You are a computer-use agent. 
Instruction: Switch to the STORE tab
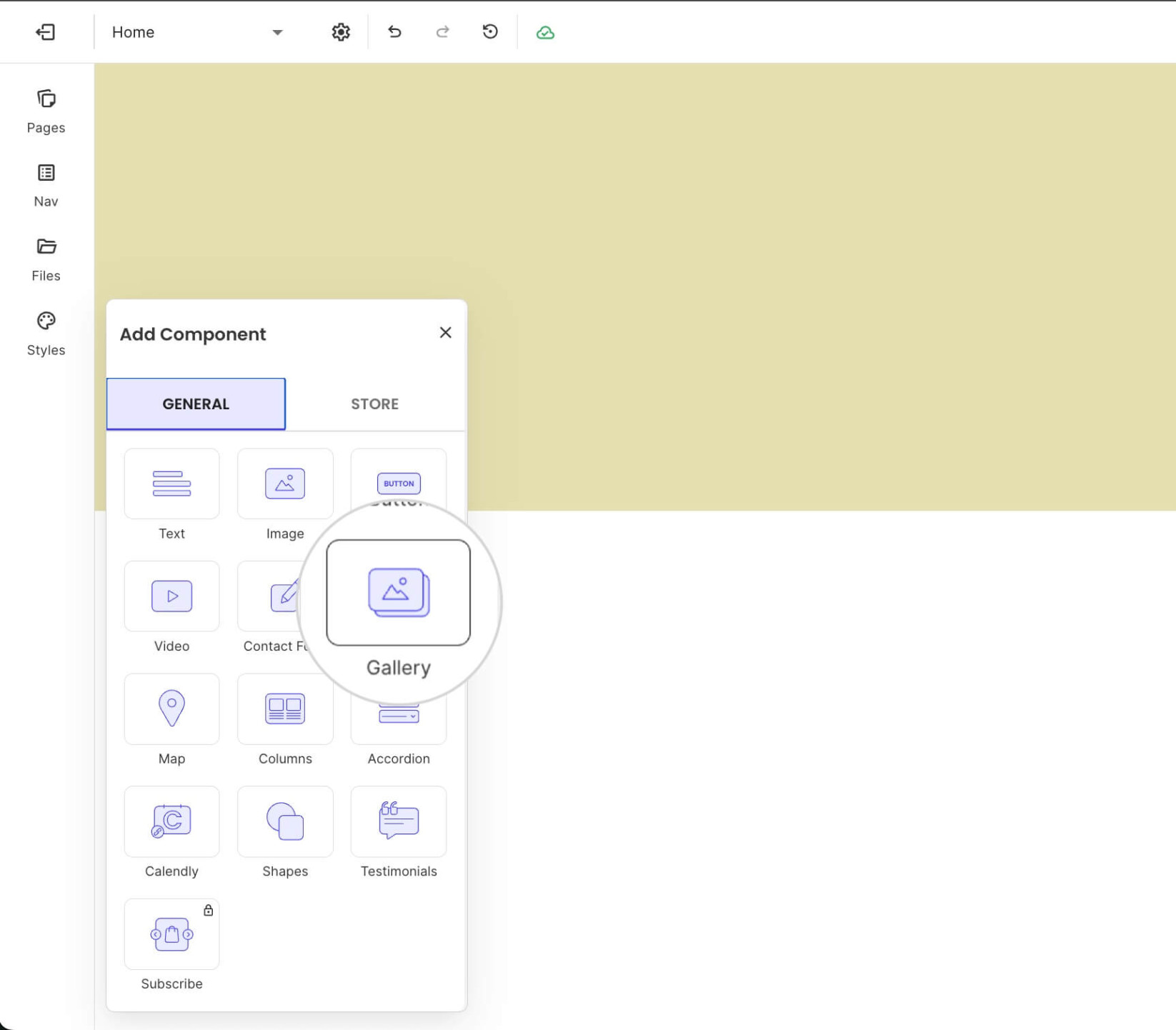[375, 404]
